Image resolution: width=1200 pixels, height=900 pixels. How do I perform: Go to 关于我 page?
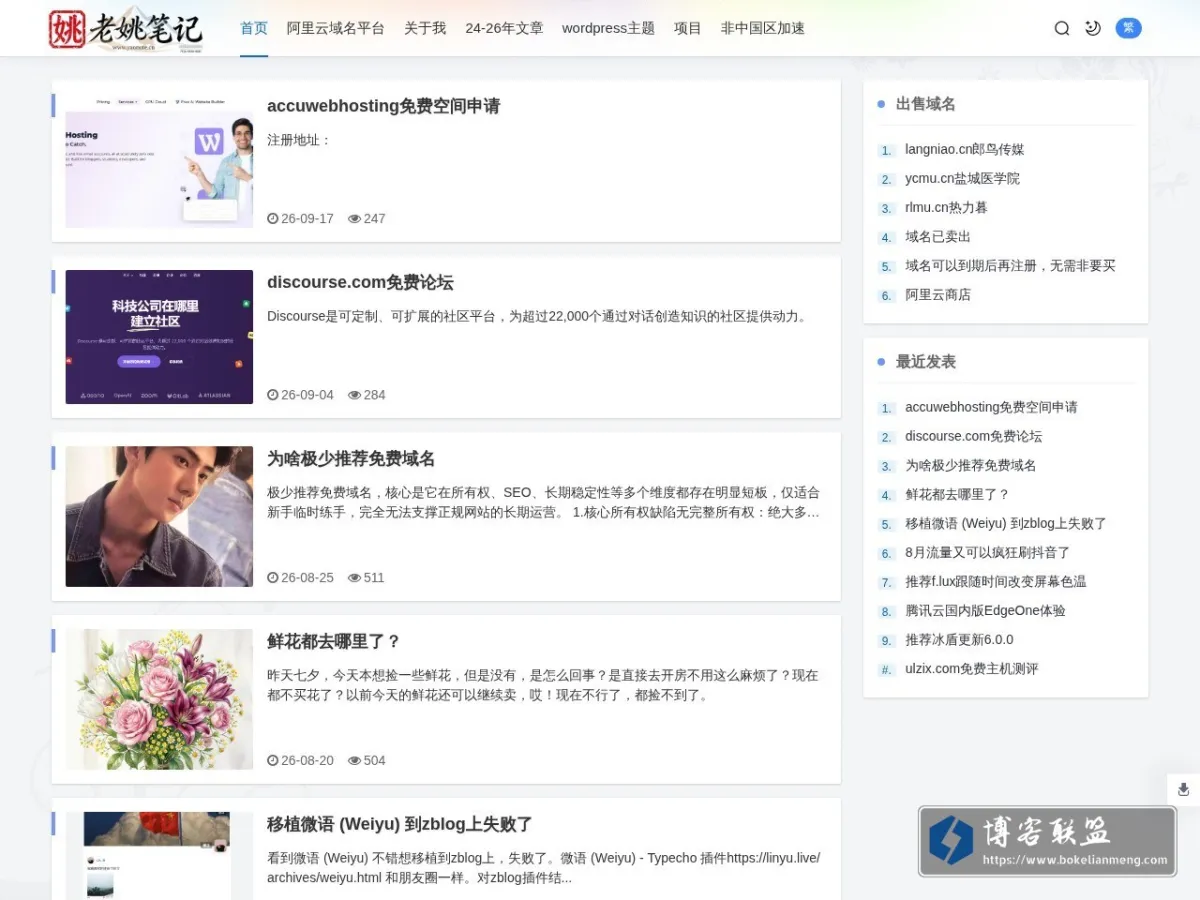pyautogui.click(x=425, y=28)
